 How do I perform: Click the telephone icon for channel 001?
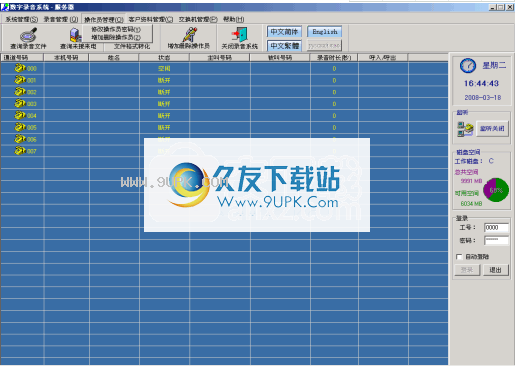(x=20, y=80)
